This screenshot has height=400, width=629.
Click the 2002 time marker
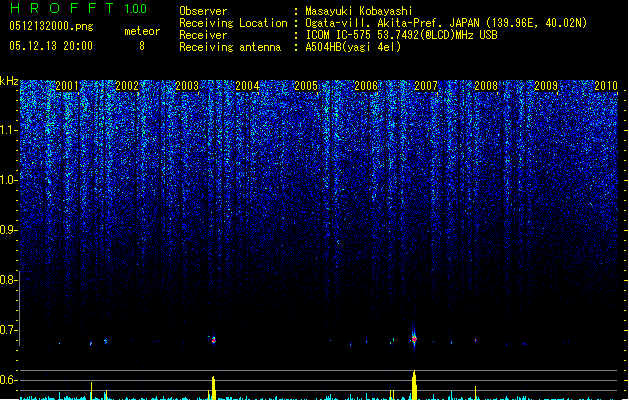pyautogui.click(x=127, y=85)
